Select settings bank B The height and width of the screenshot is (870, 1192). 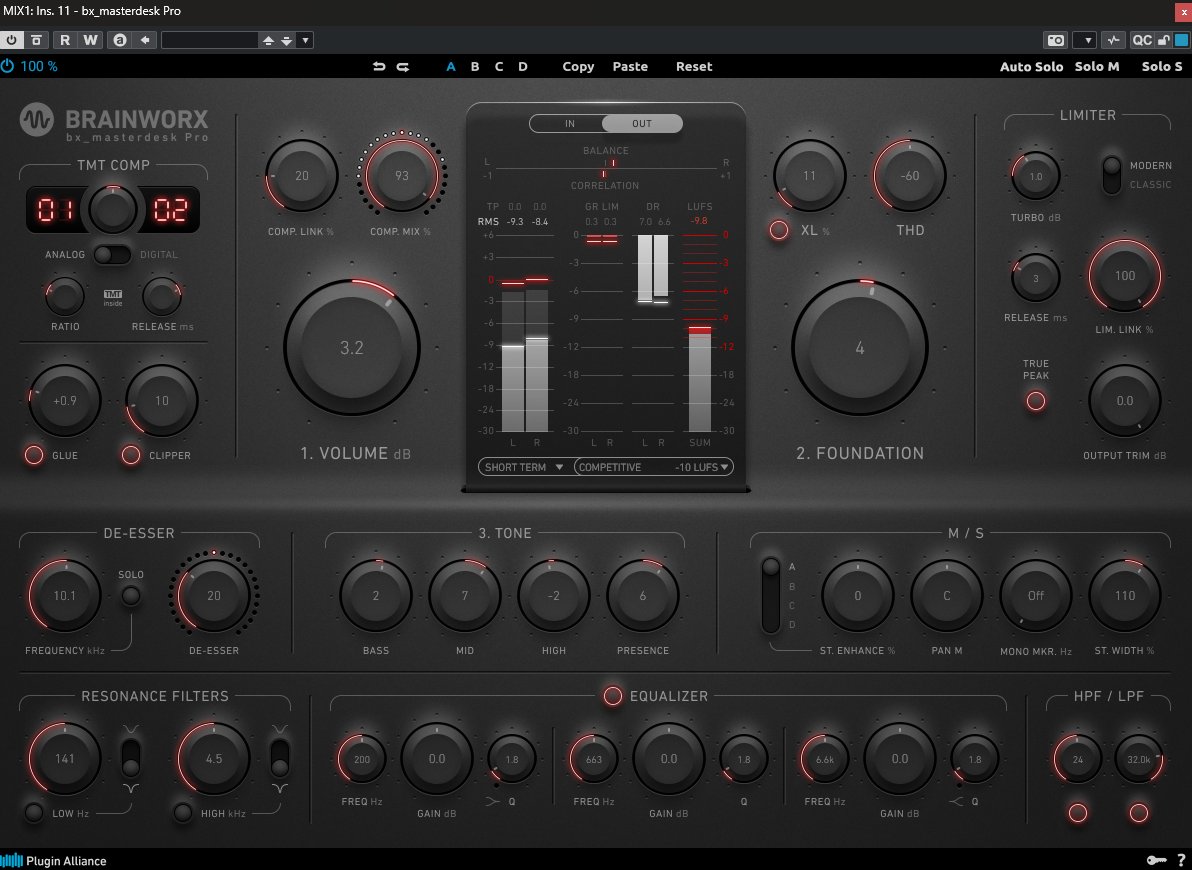(x=475, y=67)
